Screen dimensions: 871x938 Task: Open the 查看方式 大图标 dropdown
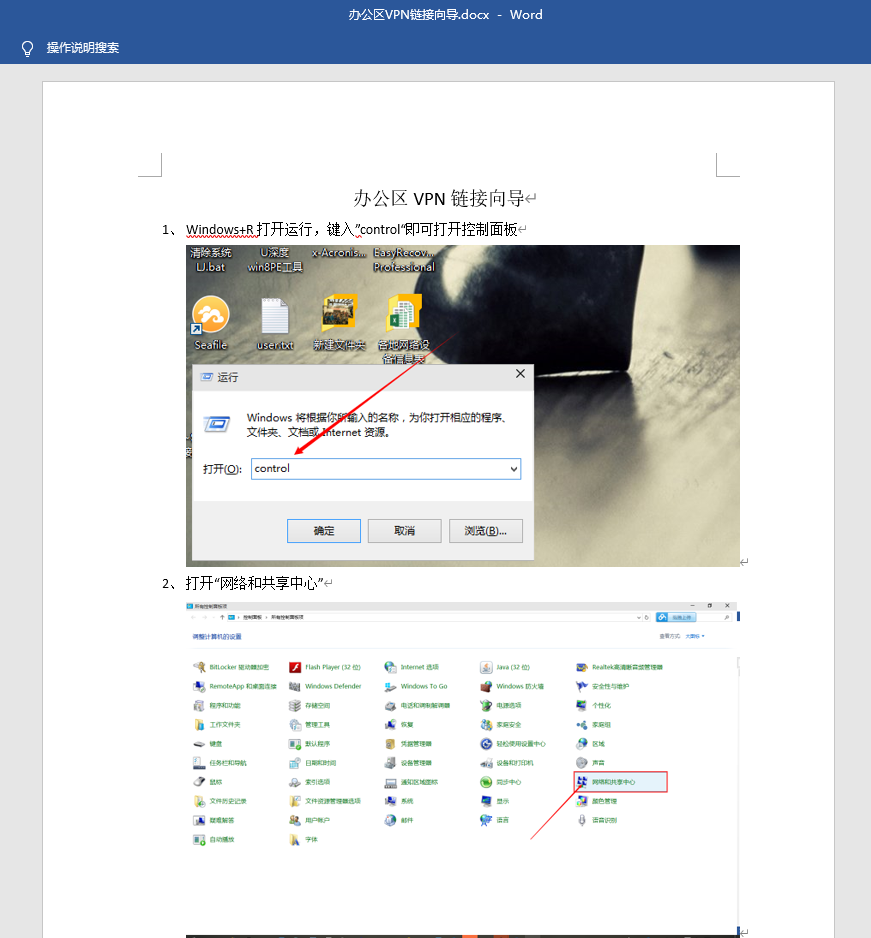(x=695, y=636)
